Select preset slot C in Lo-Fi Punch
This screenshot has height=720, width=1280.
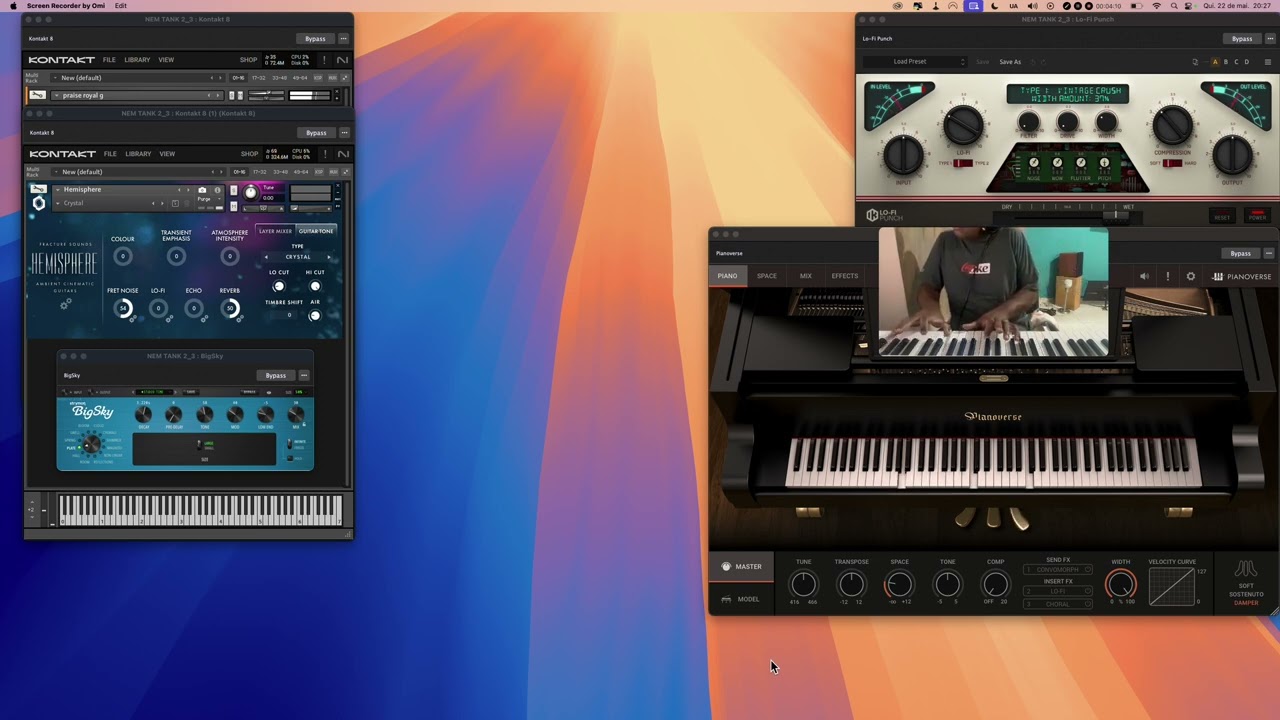1236,62
